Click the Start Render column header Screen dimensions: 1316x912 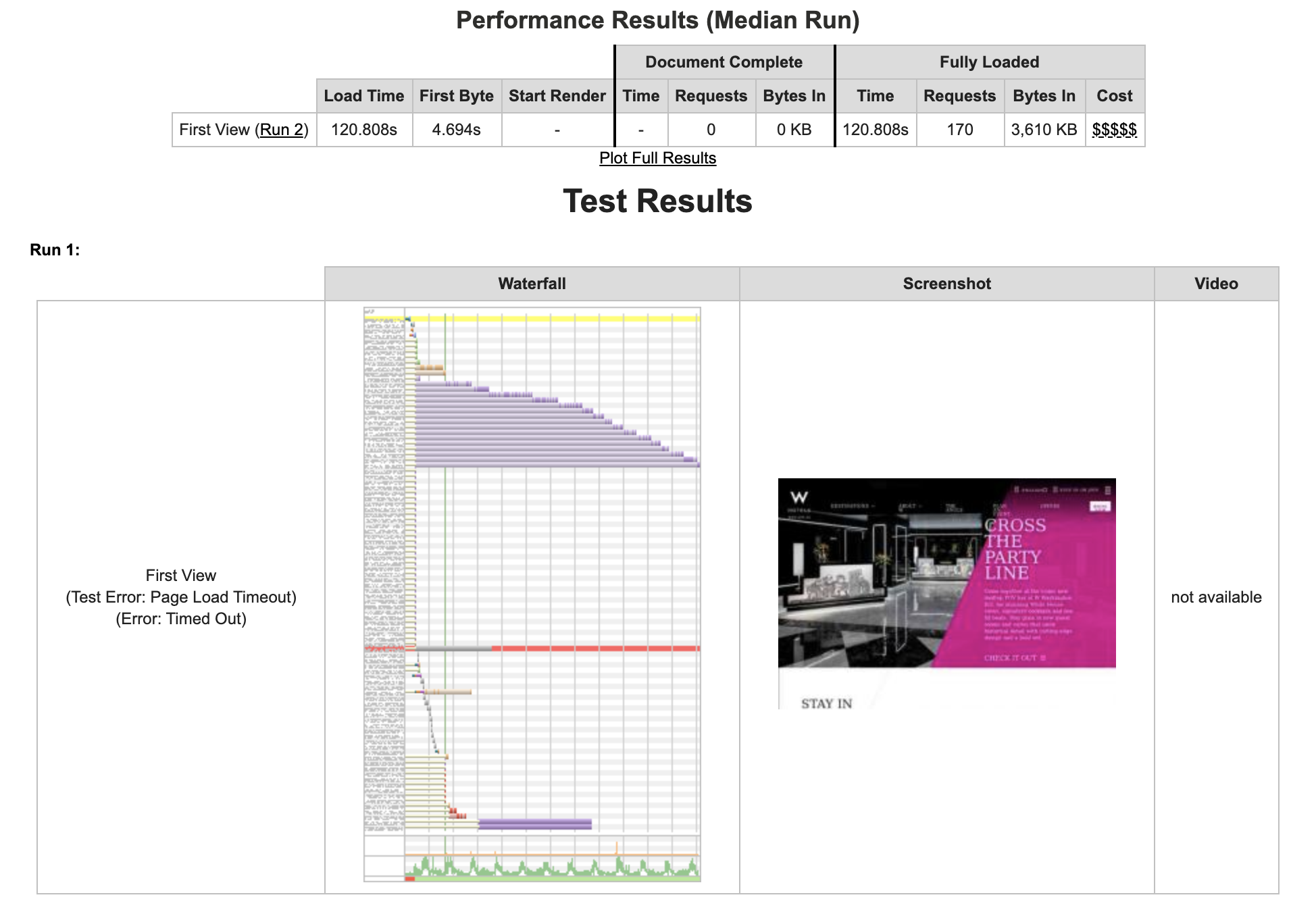pyautogui.click(x=557, y=96)
